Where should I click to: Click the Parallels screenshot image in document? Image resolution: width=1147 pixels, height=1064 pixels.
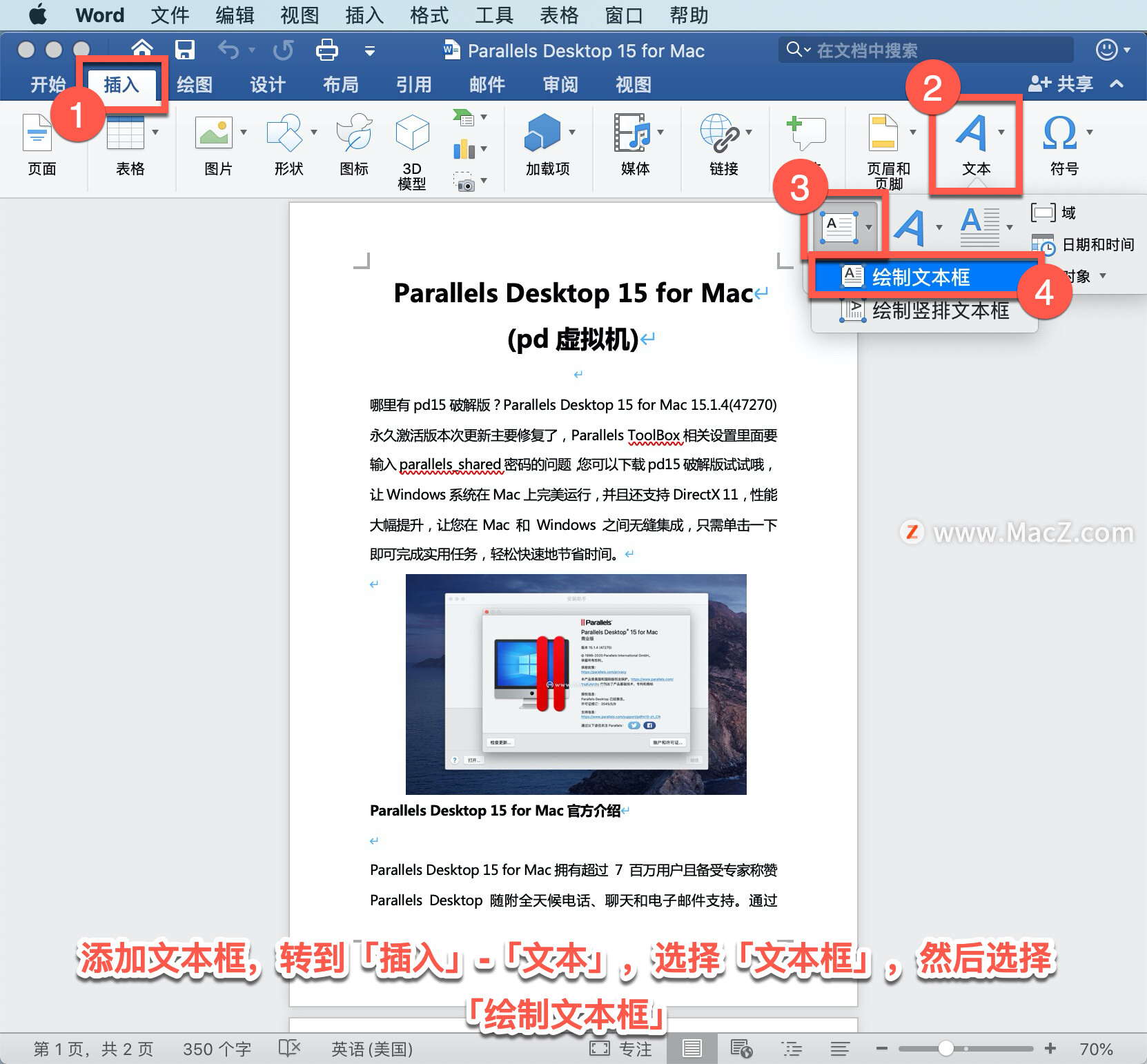click(x=576, y=684)
